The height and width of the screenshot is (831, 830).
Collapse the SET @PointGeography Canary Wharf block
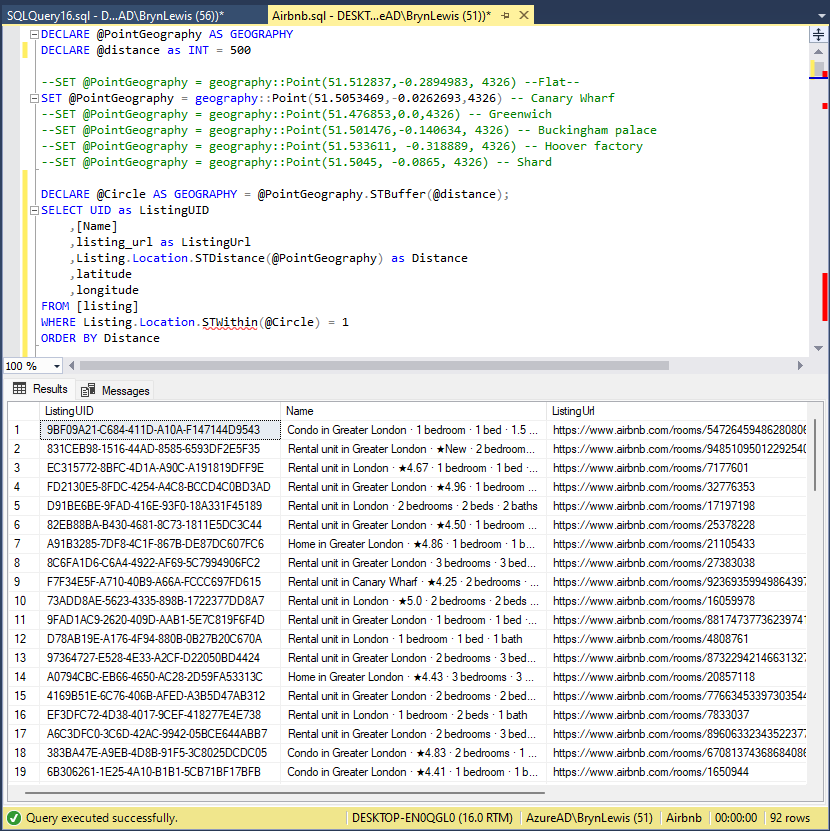(x=34, y=98)
